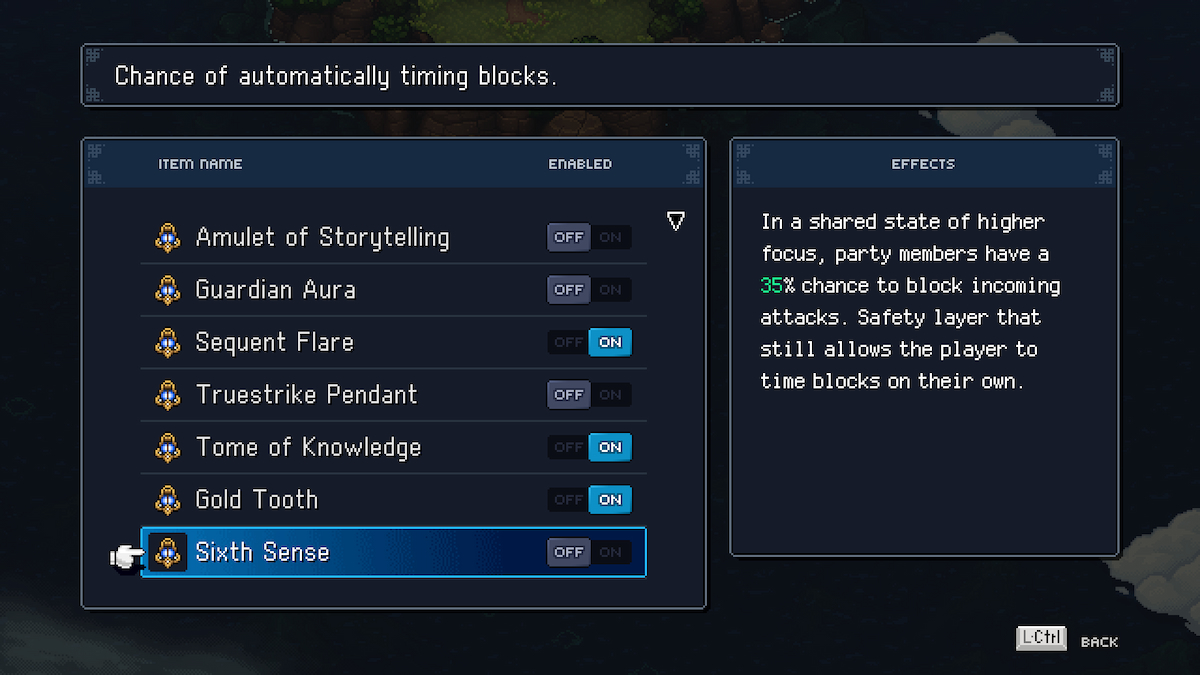Click the Sequent Flare relic icon
This screenshot has height=675, width=1200.
tap(168, 342)
